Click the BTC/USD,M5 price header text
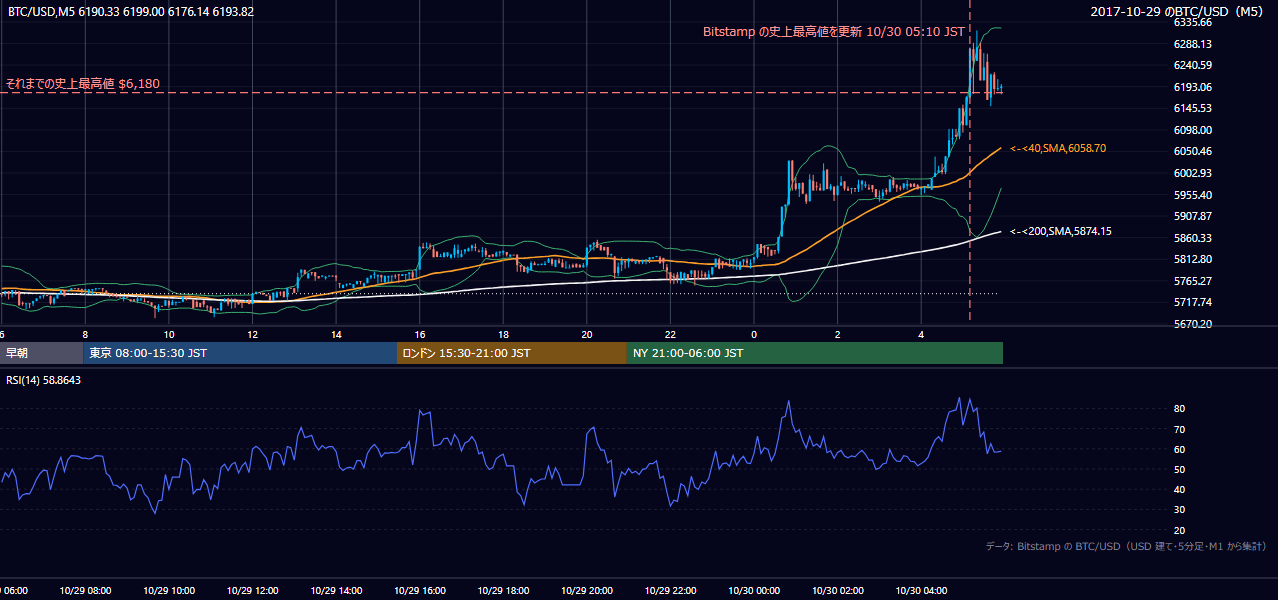The width and height of the screenshot is (1278, 600). coord(130,11)
